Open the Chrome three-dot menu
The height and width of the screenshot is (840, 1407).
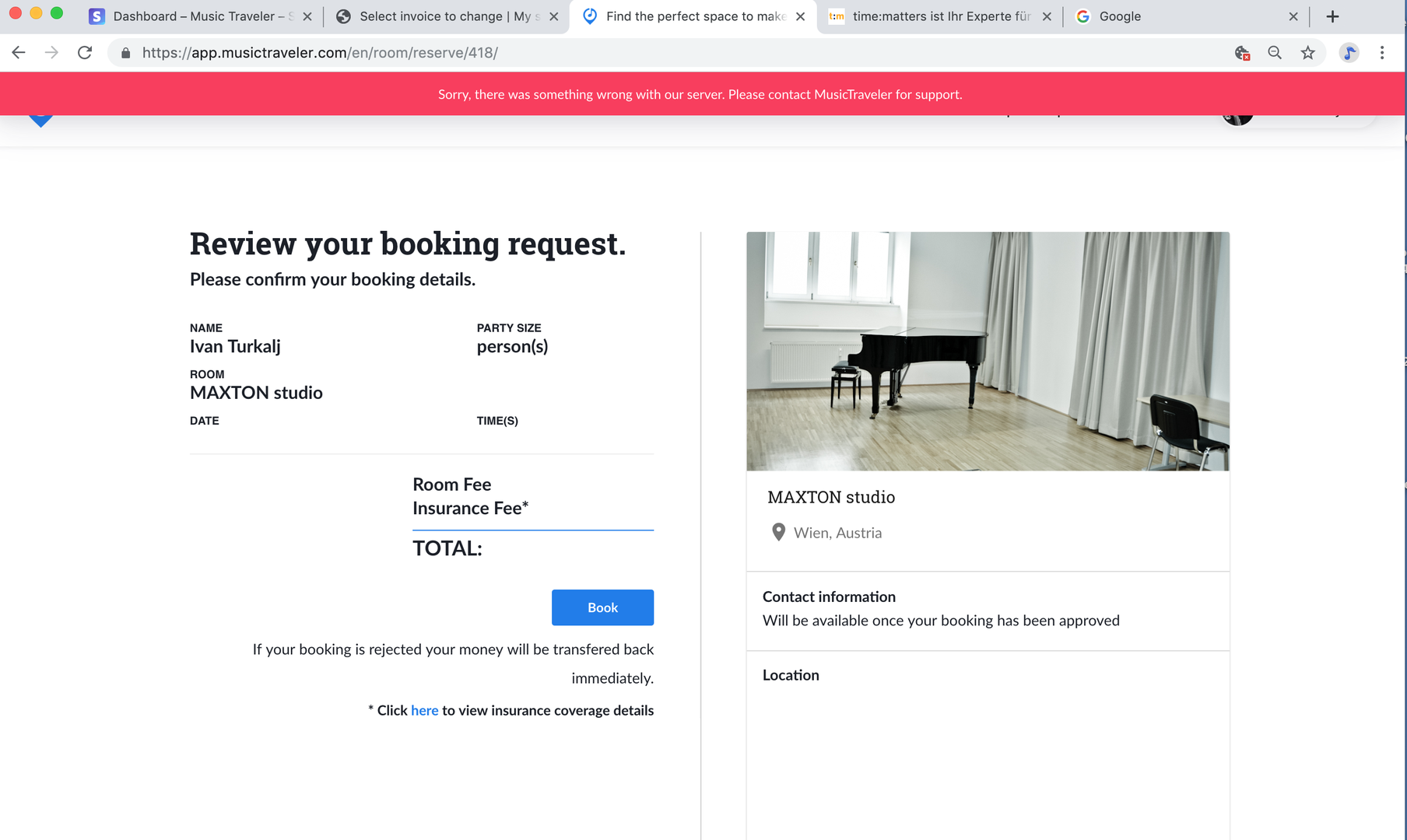click(1382, 53)
